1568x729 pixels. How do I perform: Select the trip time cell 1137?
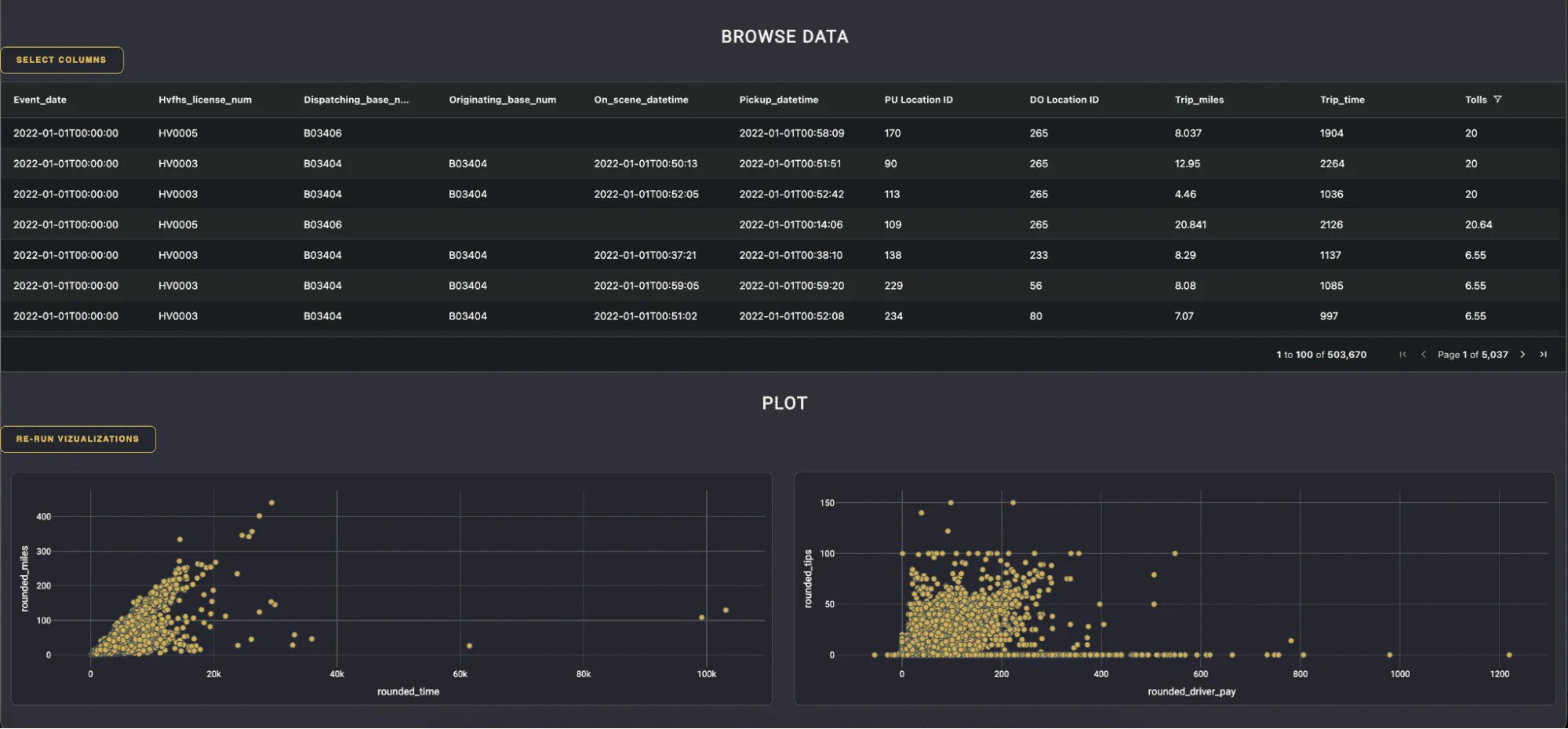click(1330, 256)
